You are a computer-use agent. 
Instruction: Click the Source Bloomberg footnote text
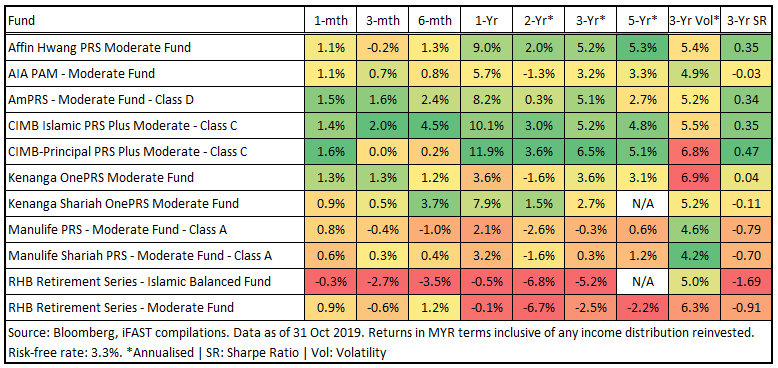pos(381,333)
